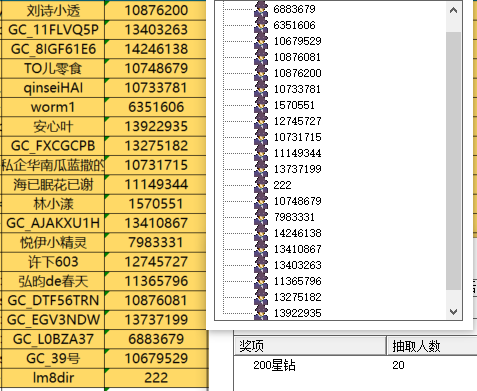Select the user icon next to 10679529

[261, 41]
